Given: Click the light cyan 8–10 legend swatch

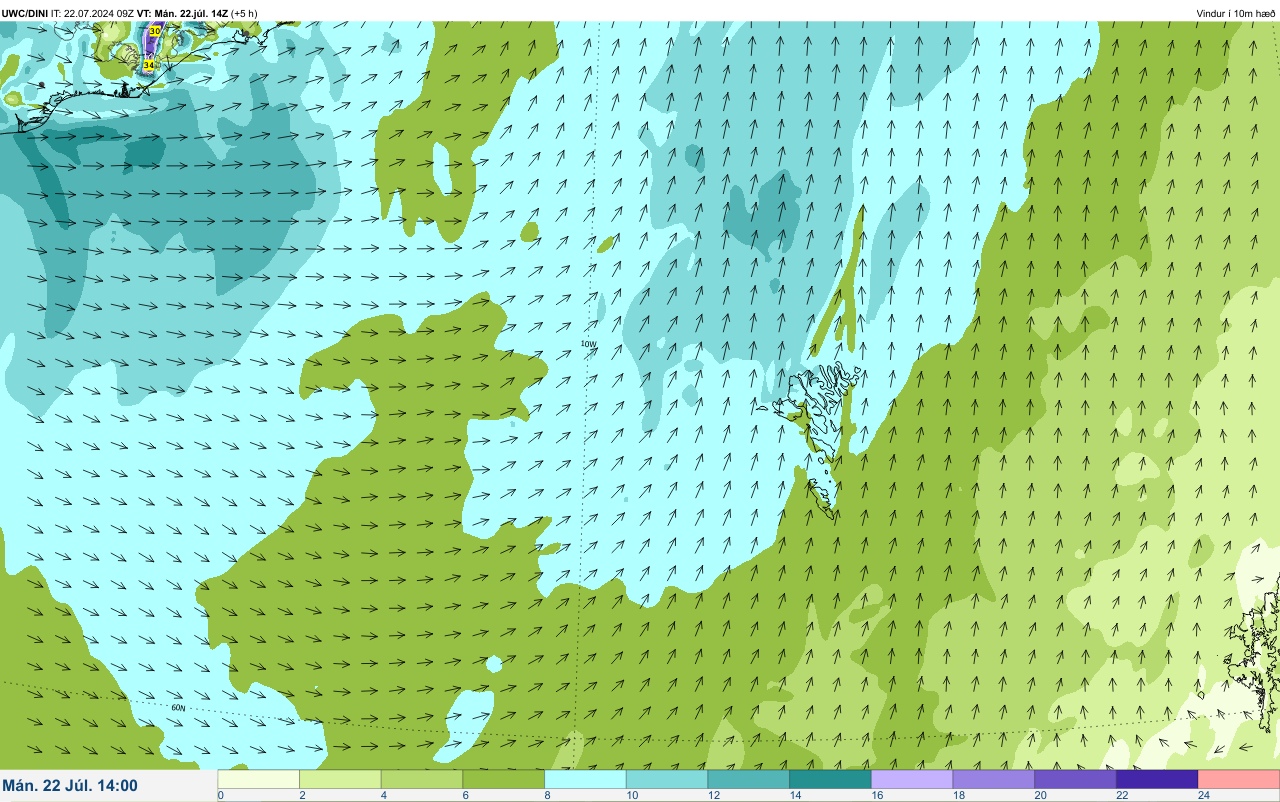Looking at the screenshot, I should pos(586,779).
